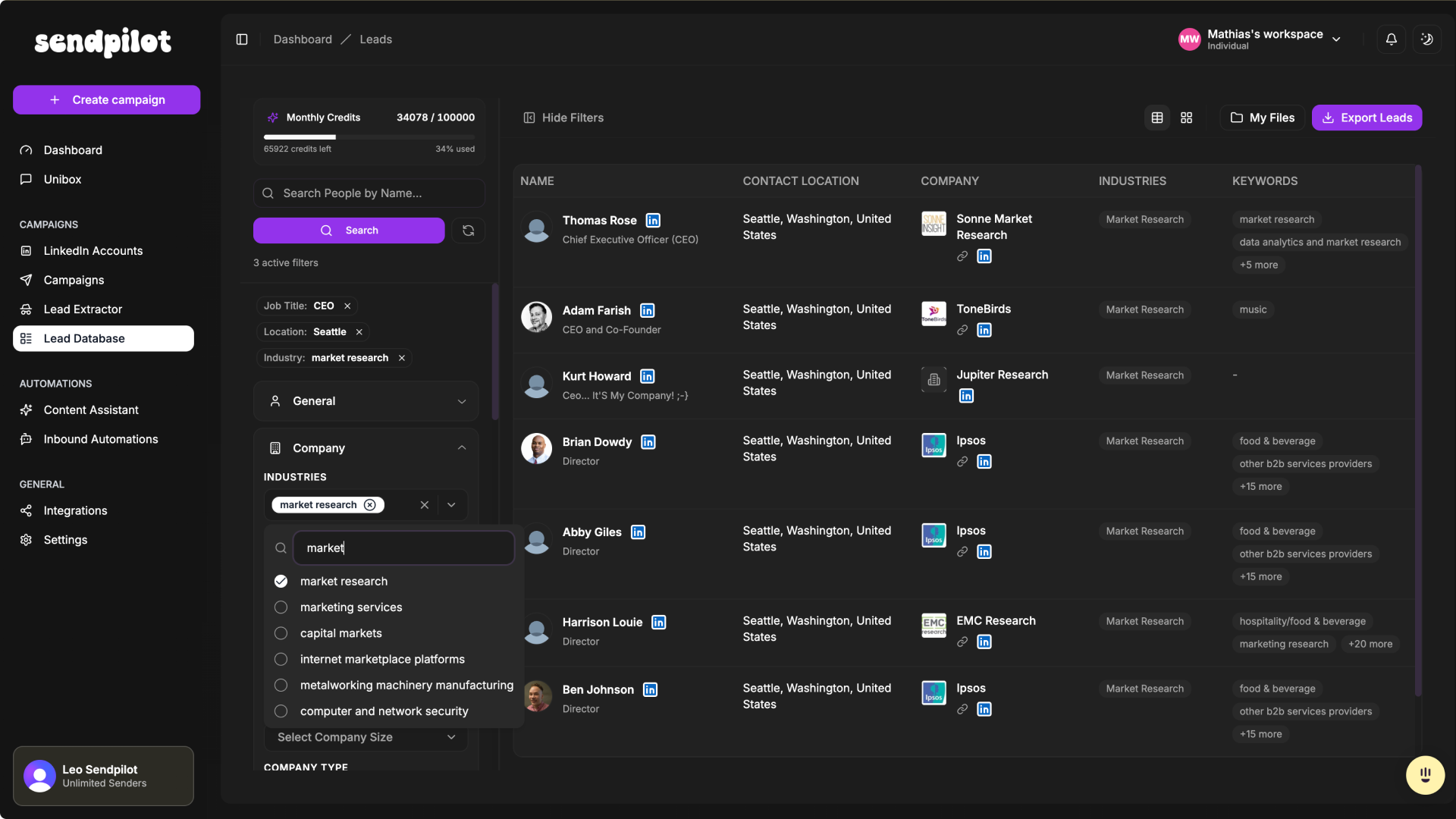The image size is (1456, 819).
Task: Remove market research tag in Industries
Action: (x=370, y=505)
